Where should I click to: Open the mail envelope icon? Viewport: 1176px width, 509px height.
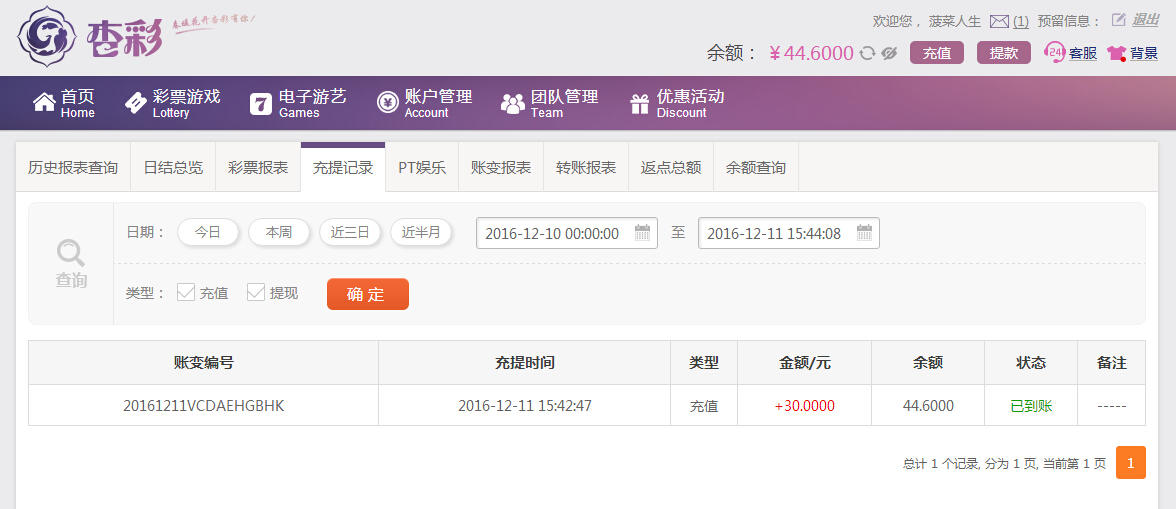(999, 21)
